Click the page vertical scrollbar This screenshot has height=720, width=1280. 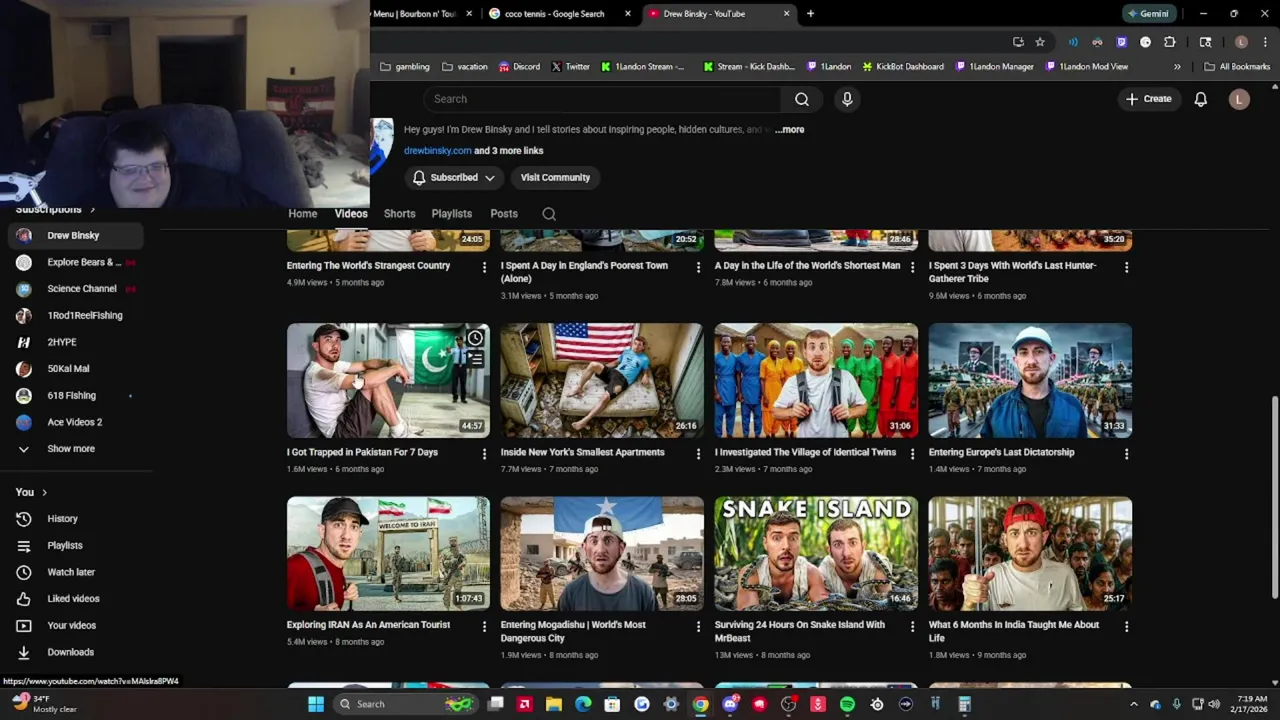tap(1274, 498)
